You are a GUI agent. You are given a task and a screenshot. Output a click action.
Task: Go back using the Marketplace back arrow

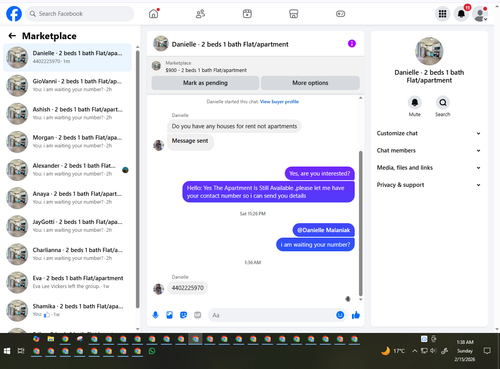[12, 36]
